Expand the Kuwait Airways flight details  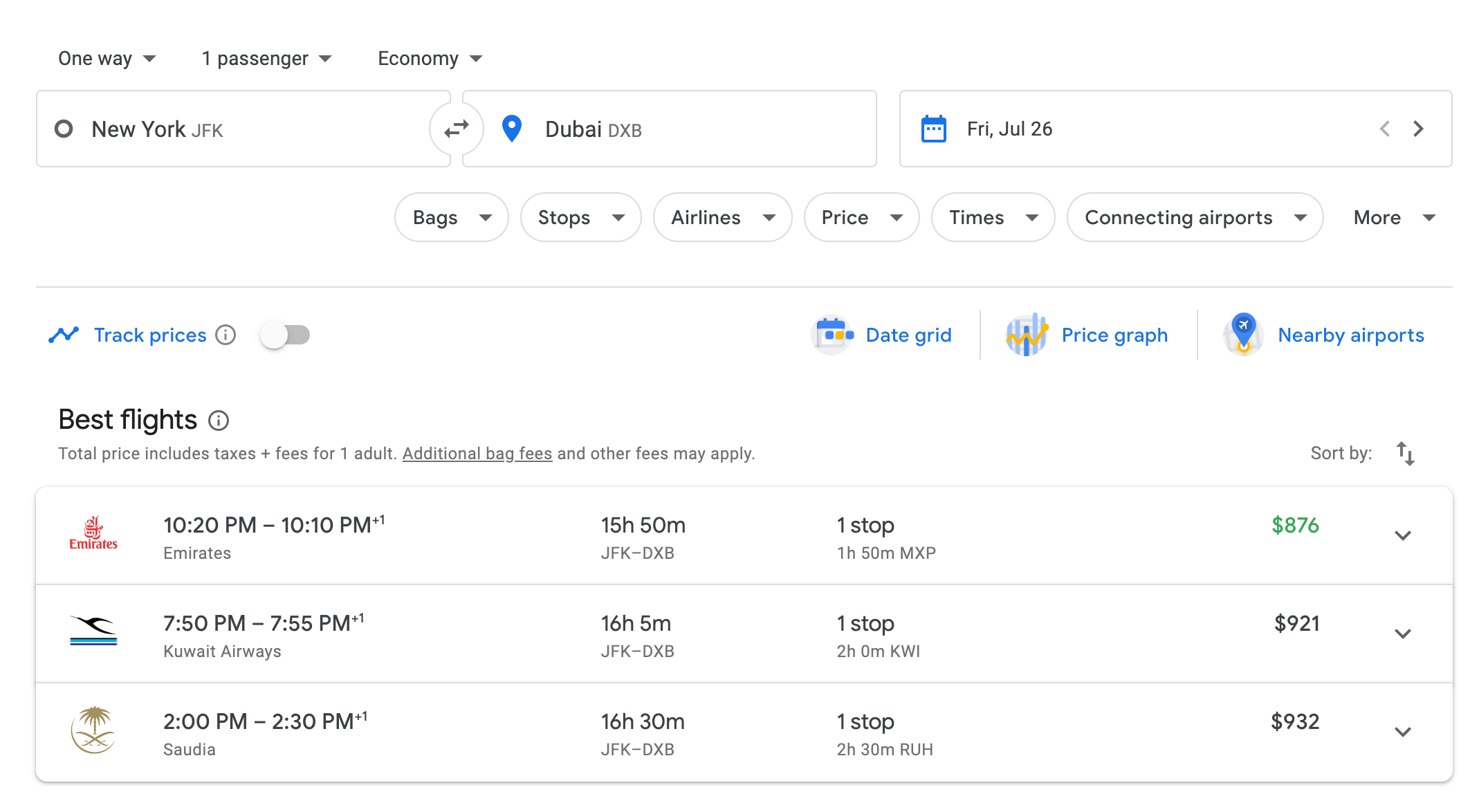(1402, 634)
